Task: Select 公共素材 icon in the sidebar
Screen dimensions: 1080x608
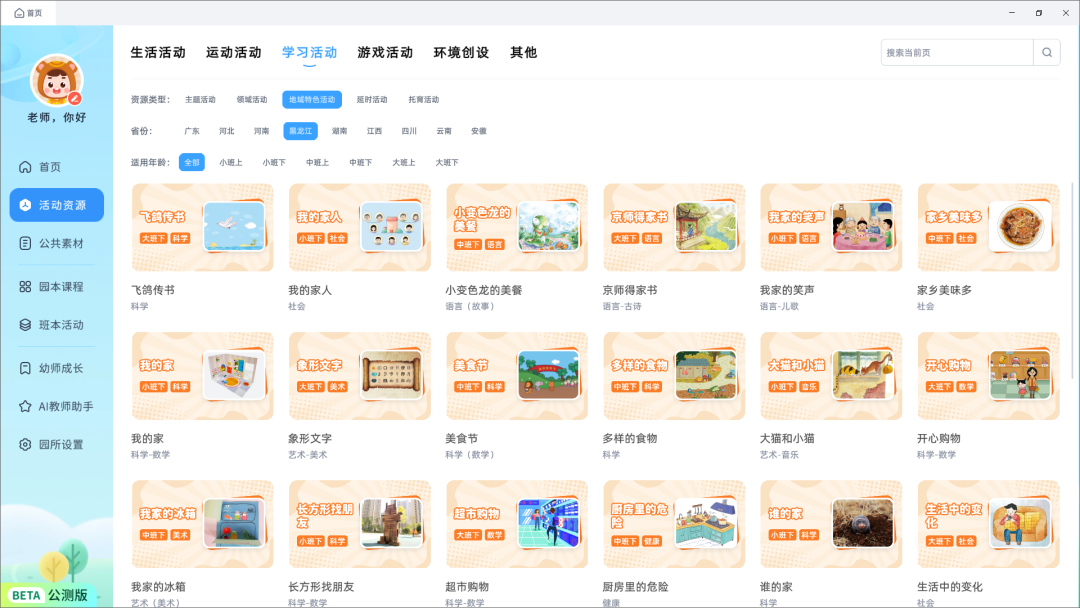Action: pos(26,243)
